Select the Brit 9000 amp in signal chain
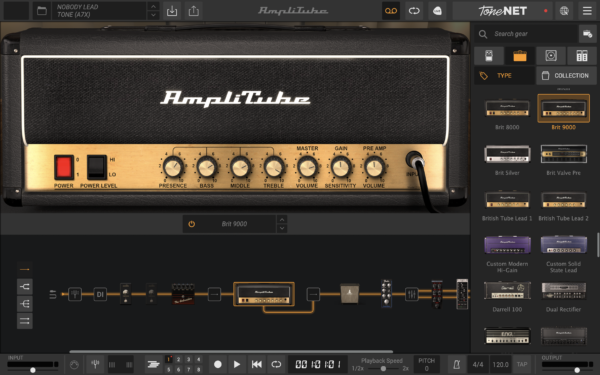Image resolution: width=600 pixels, height=375 pixels. pos(264,294)
